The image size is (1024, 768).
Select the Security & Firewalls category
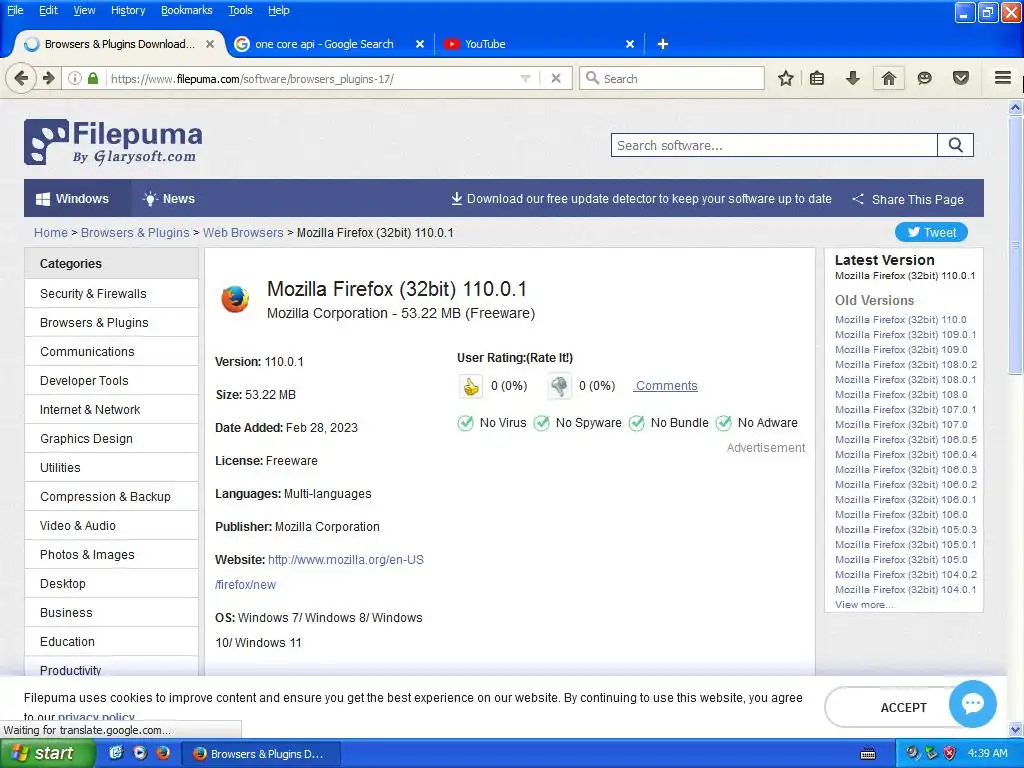[112, 293]
